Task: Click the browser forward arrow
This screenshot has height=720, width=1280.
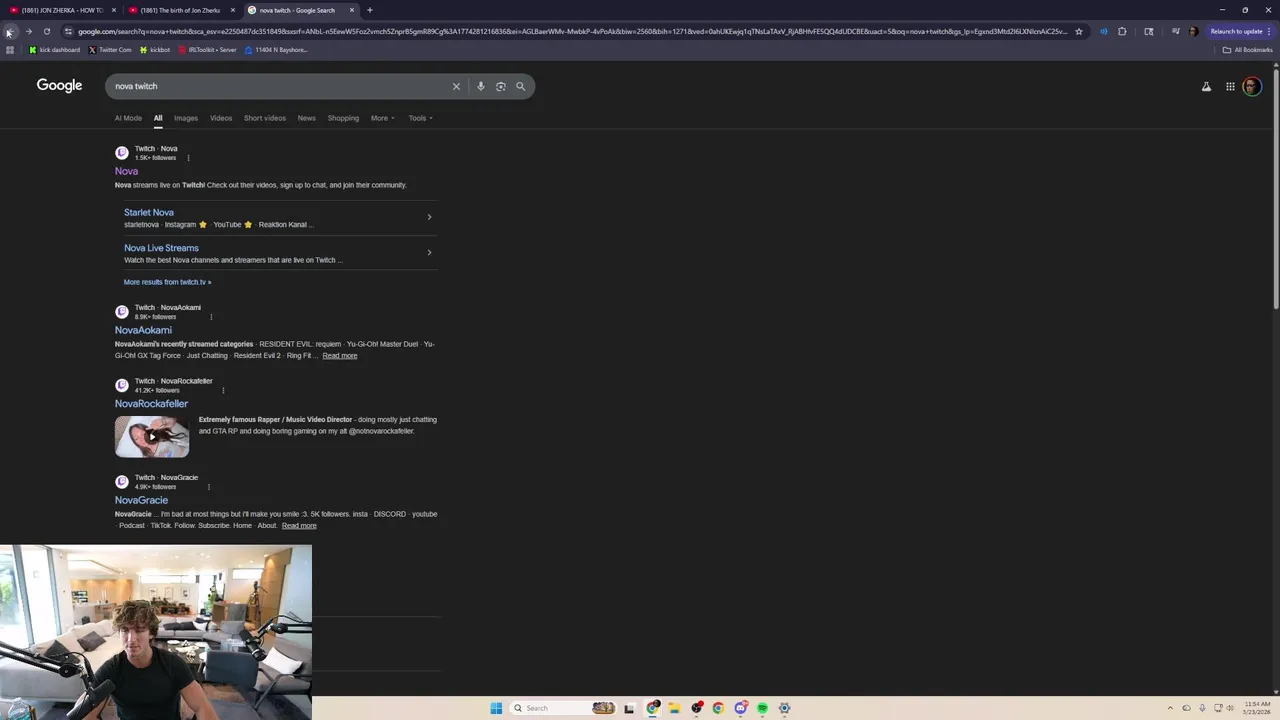Action: 28,32
